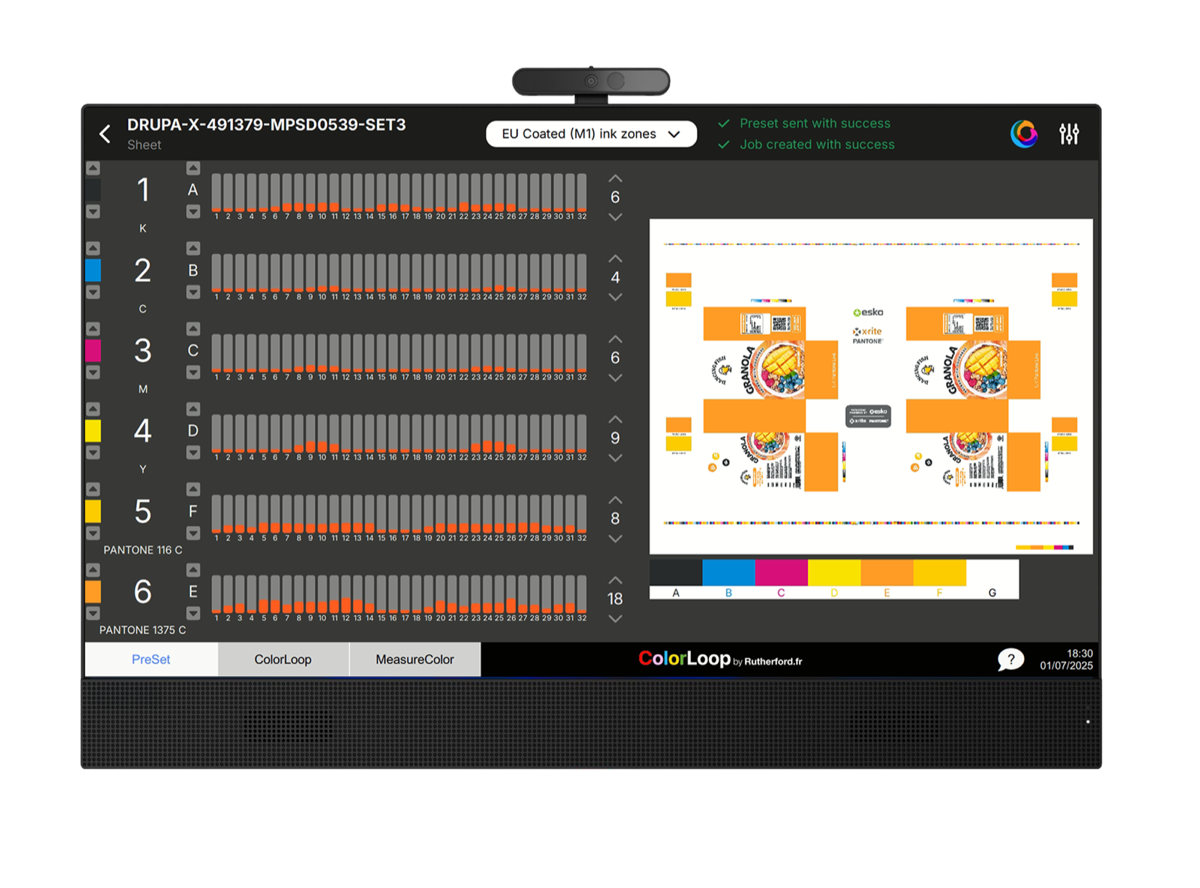
Task: Move unit 4 Y up arrow
Action: 93,409
